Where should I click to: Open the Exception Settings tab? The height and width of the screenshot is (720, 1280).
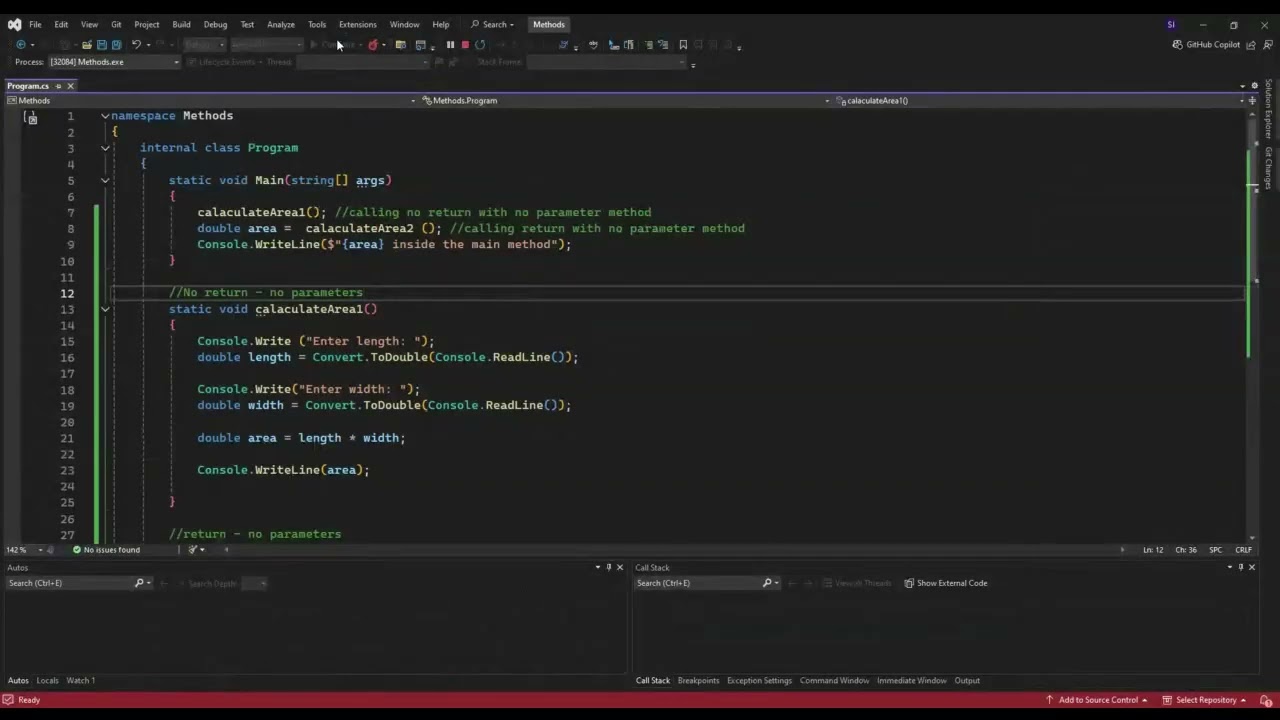click(x=759, y=680)
